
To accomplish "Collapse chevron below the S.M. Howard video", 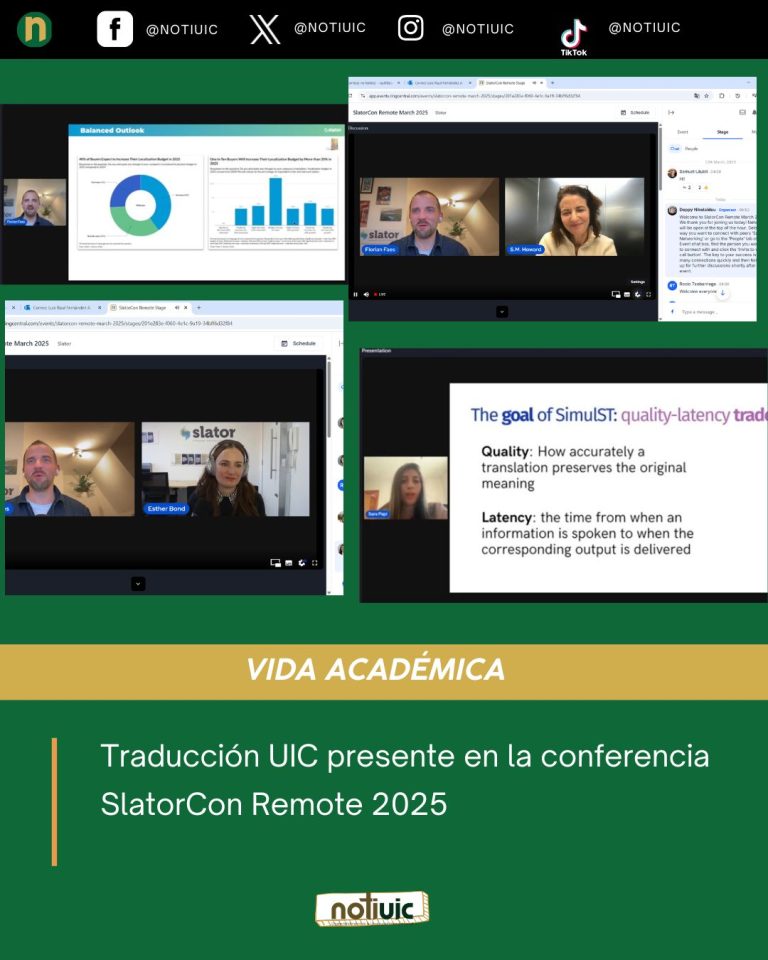I will [502, 311].
